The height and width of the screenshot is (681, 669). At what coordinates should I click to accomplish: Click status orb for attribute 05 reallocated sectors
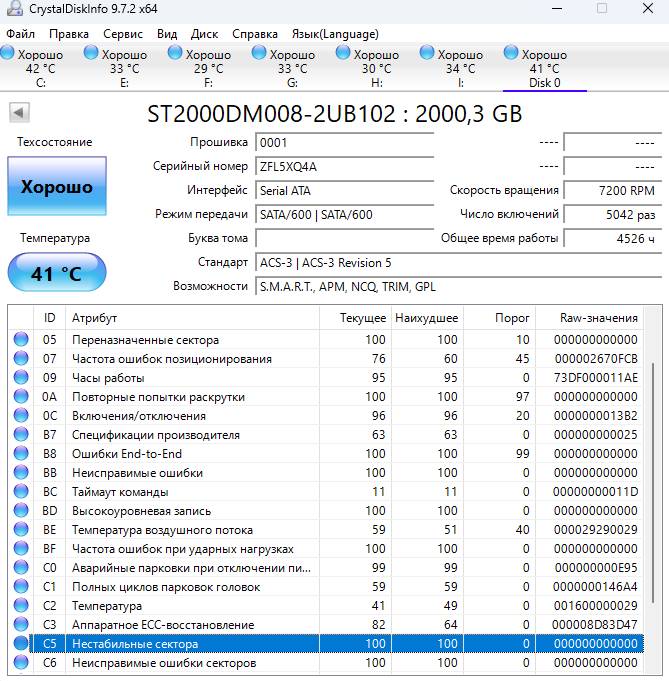click(21, 340)
